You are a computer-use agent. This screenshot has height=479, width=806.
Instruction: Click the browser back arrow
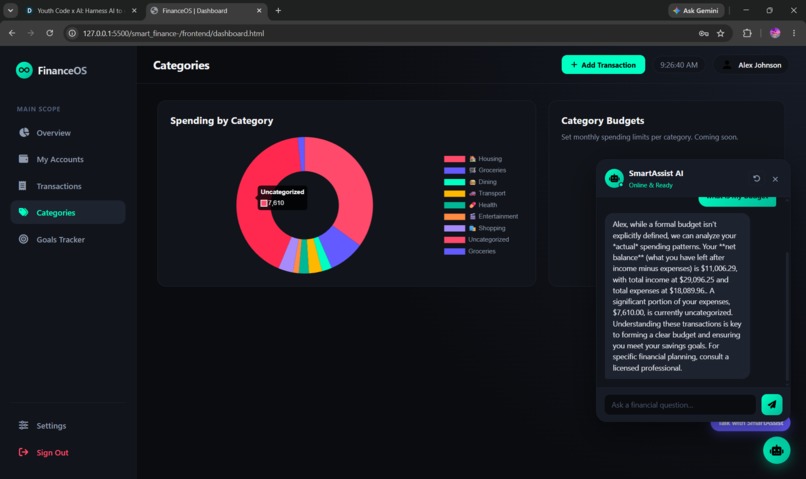(x=12, y=33)
